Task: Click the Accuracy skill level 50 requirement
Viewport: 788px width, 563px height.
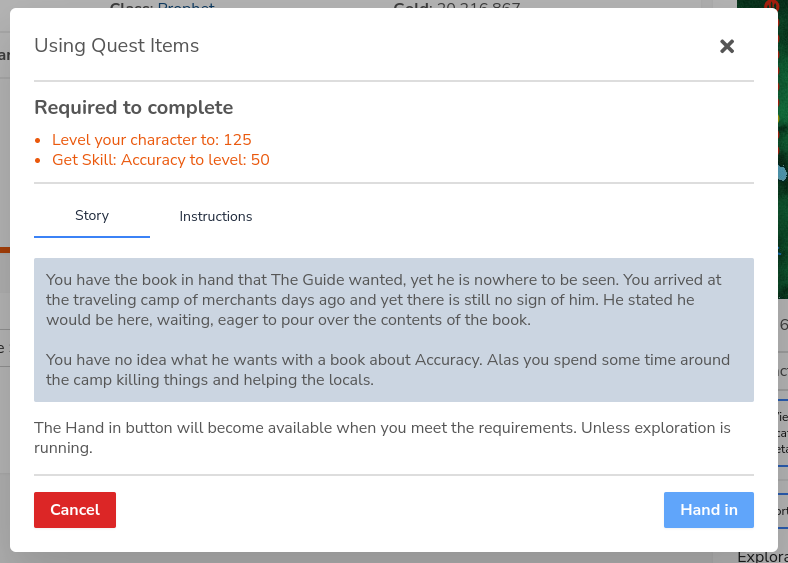Action: pyautogui.click(x=161, y=160)
